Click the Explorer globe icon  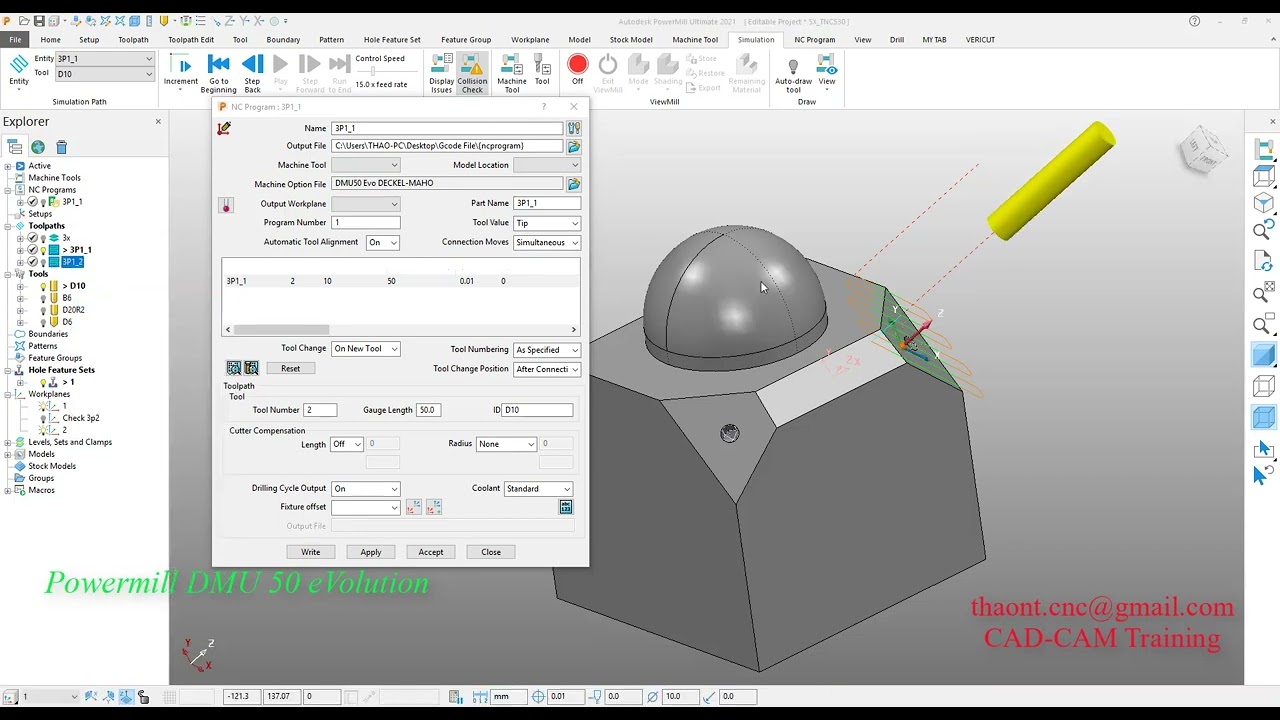point(38,147)
